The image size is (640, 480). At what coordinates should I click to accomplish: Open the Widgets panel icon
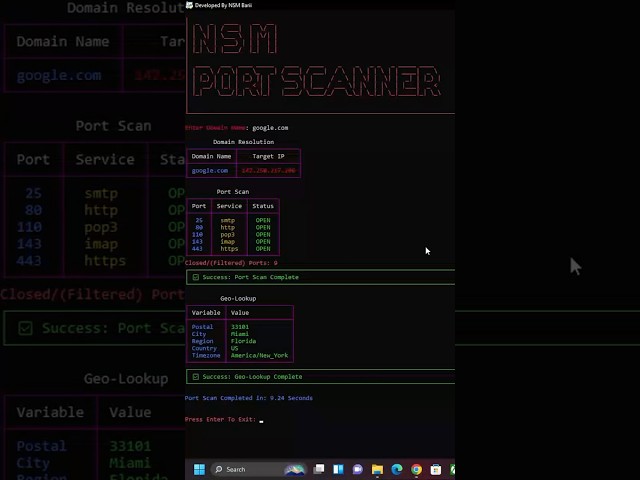[338, 469]
